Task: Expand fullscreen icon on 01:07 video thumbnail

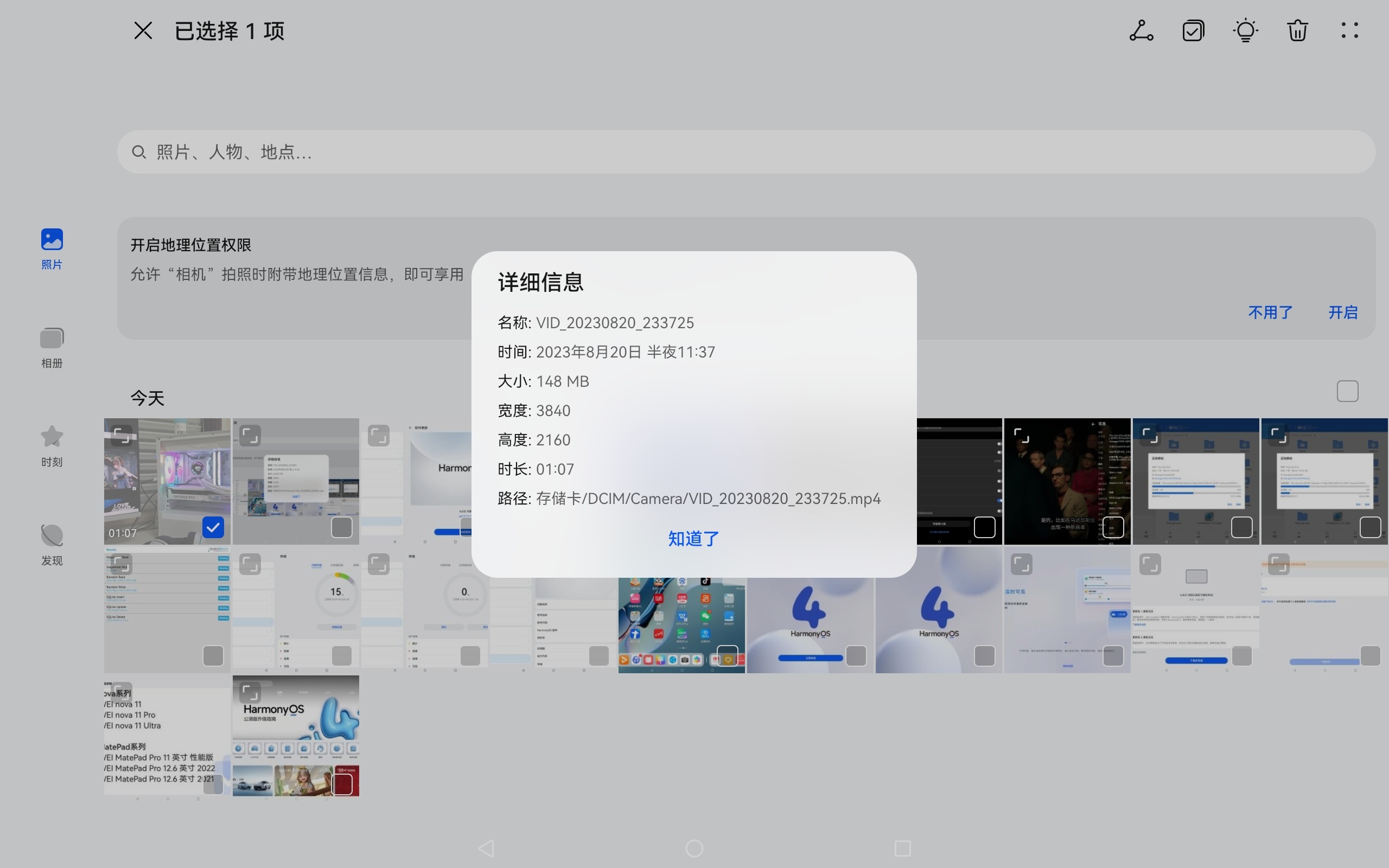Action: (122, 436)
